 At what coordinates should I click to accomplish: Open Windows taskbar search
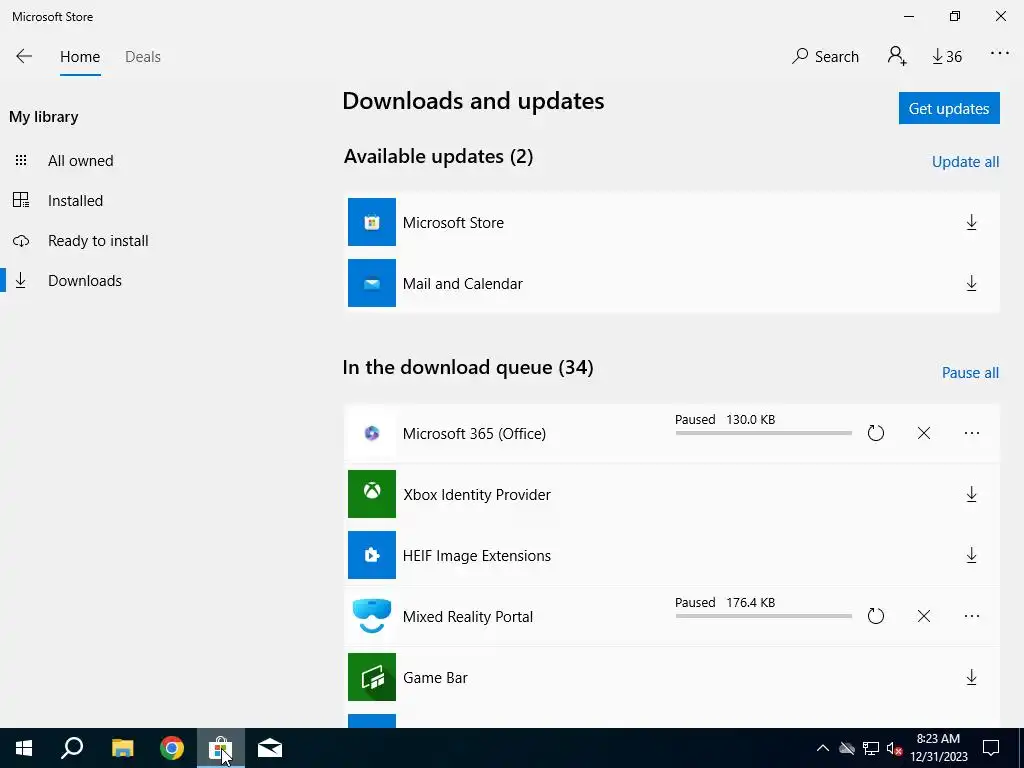click(x=72, y=748)
